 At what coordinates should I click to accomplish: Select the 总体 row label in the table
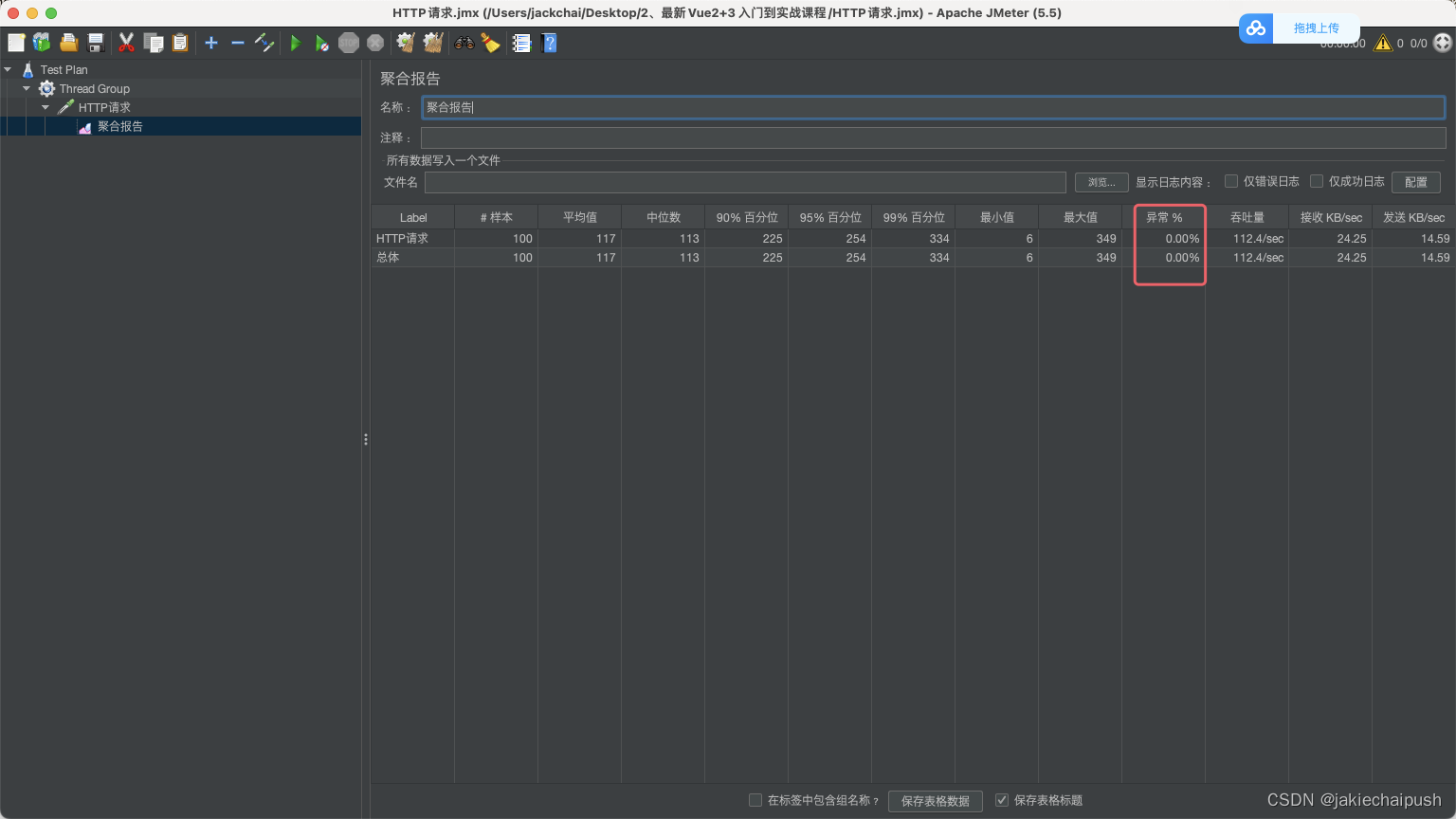(x=388, y=257)
